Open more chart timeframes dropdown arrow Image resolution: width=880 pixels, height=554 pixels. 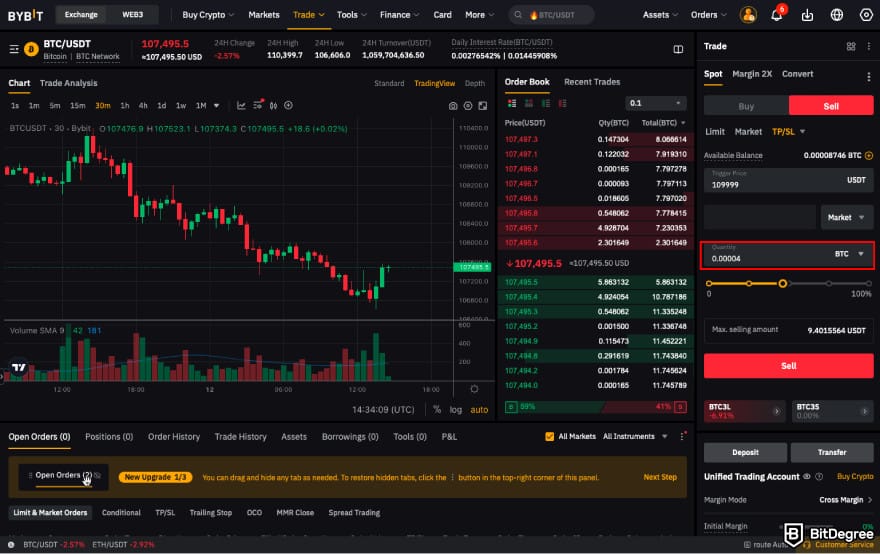(x=217, y=106)
